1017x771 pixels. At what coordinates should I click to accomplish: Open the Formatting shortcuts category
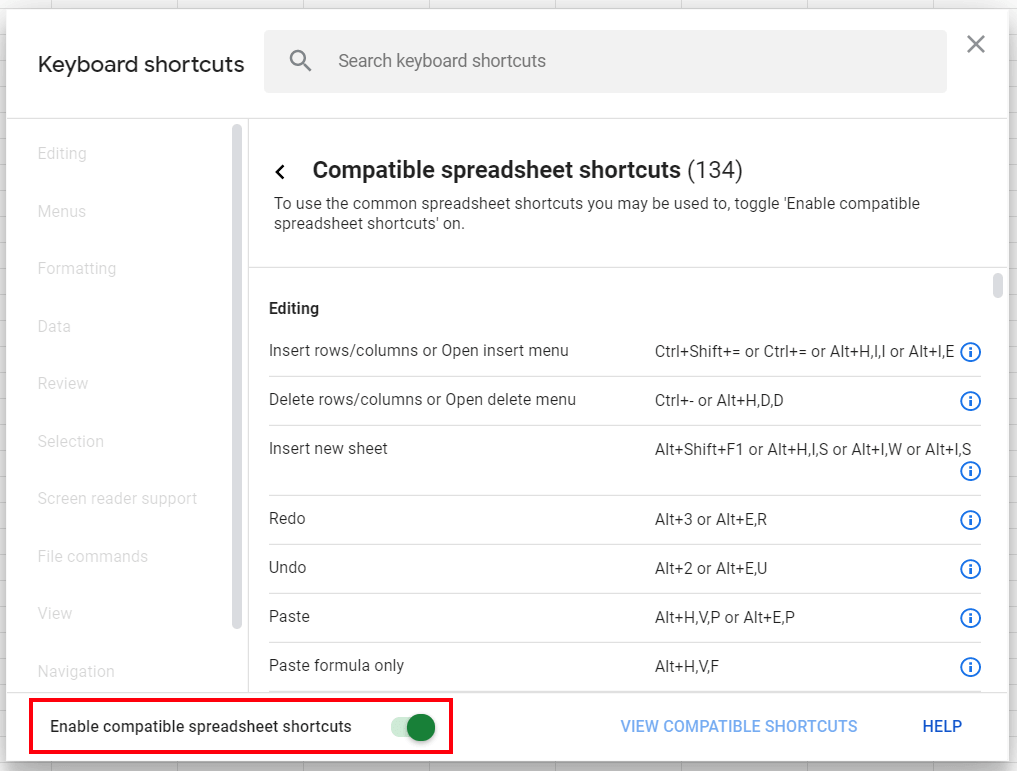pos(77,268)
